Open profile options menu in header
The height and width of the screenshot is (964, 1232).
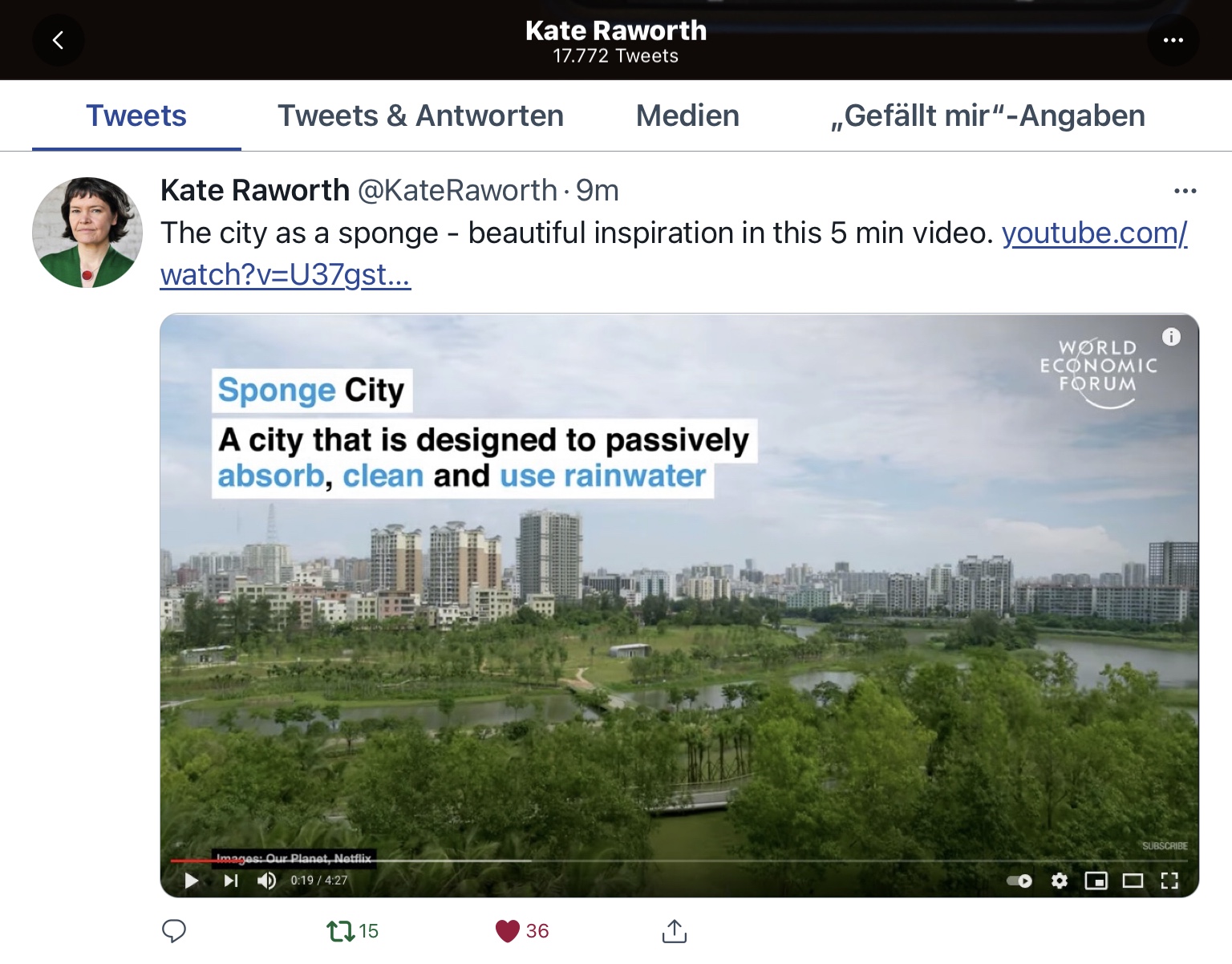[x=1173, y=40]
